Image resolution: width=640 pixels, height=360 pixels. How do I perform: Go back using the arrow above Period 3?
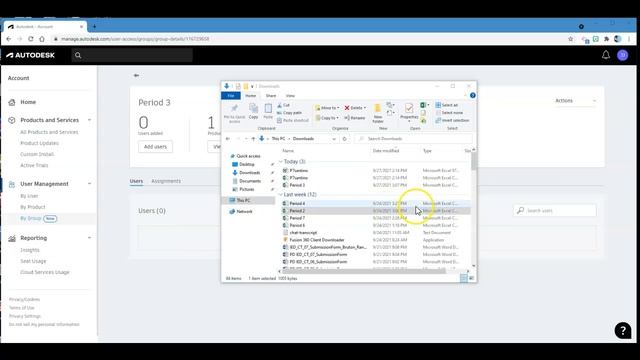click(x=136, y=76)
